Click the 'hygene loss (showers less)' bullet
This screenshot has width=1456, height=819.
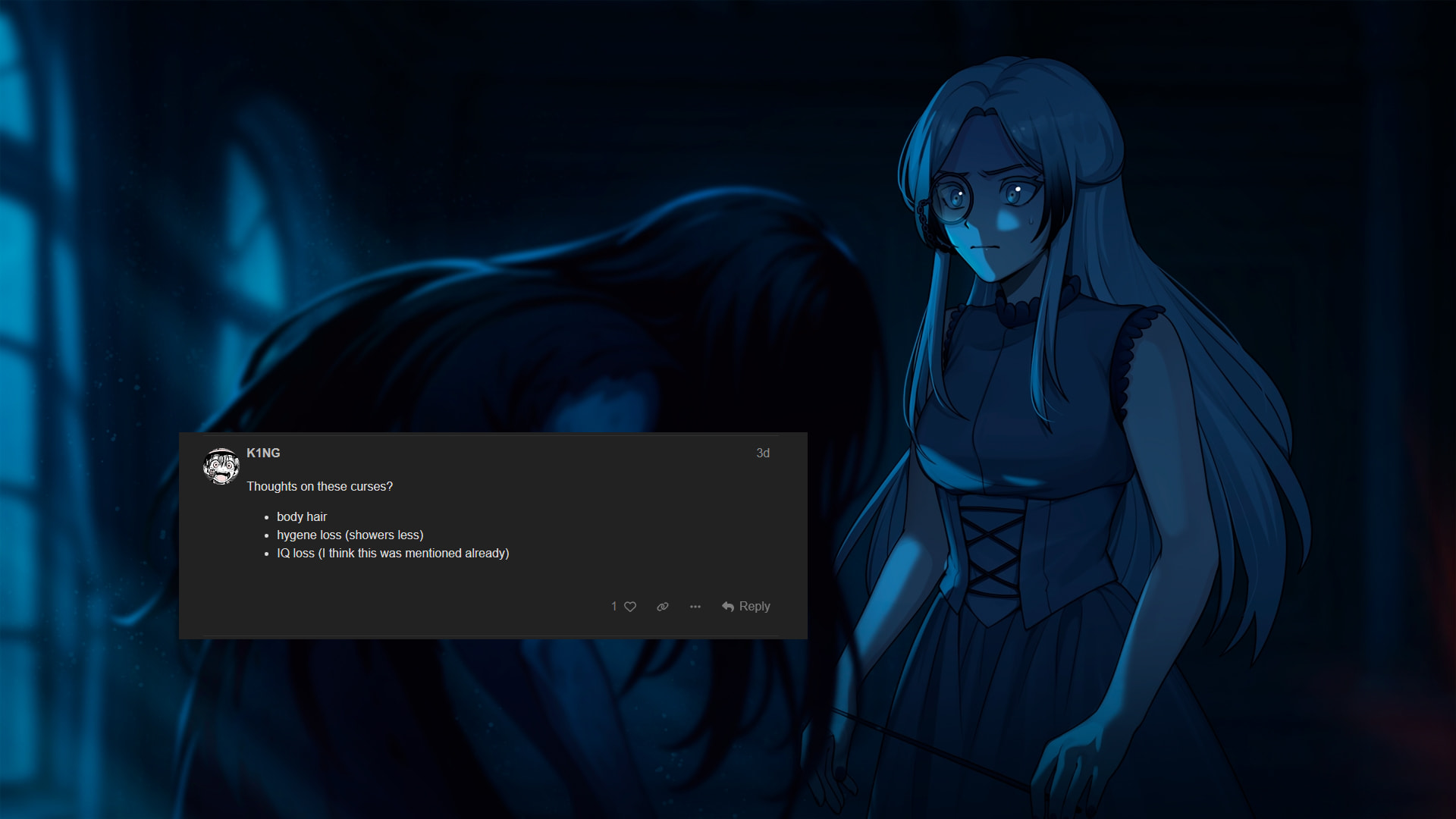tap(350, 535)
